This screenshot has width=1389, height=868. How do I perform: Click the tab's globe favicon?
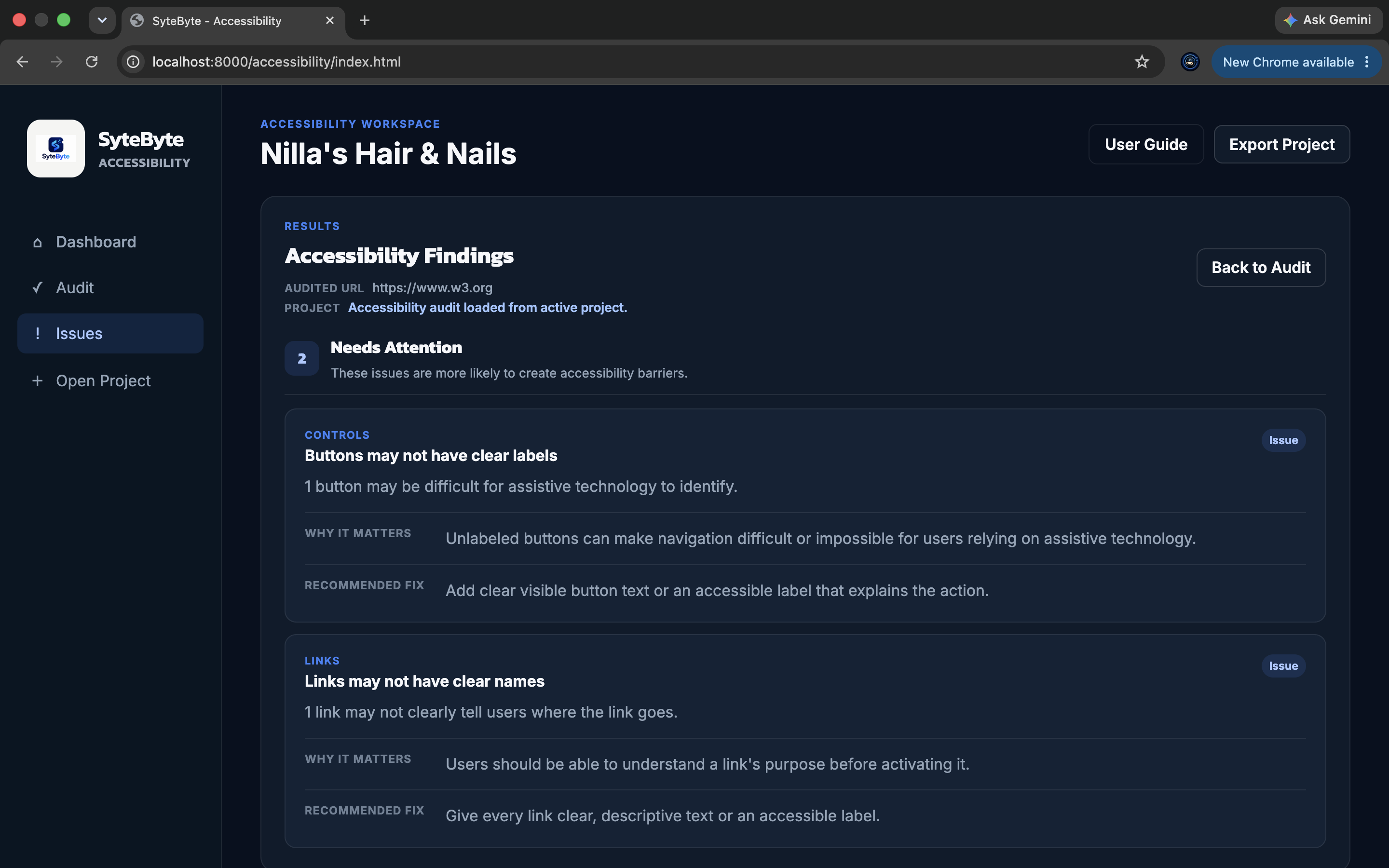tap(136, 21)
